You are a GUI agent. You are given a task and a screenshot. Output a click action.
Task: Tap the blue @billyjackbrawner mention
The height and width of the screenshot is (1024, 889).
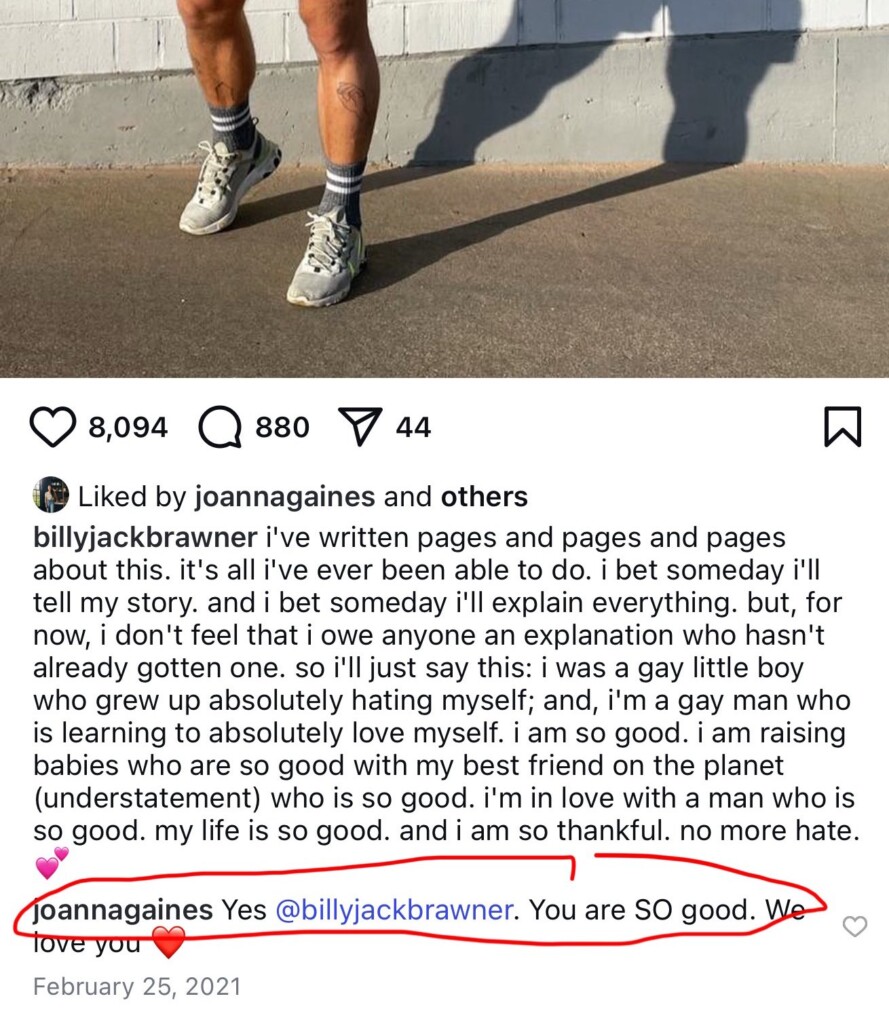tap(394, 910)
